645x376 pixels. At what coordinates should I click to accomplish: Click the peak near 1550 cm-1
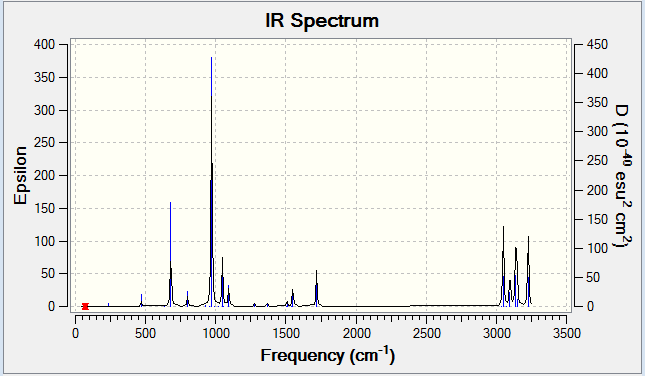[292, 298]
